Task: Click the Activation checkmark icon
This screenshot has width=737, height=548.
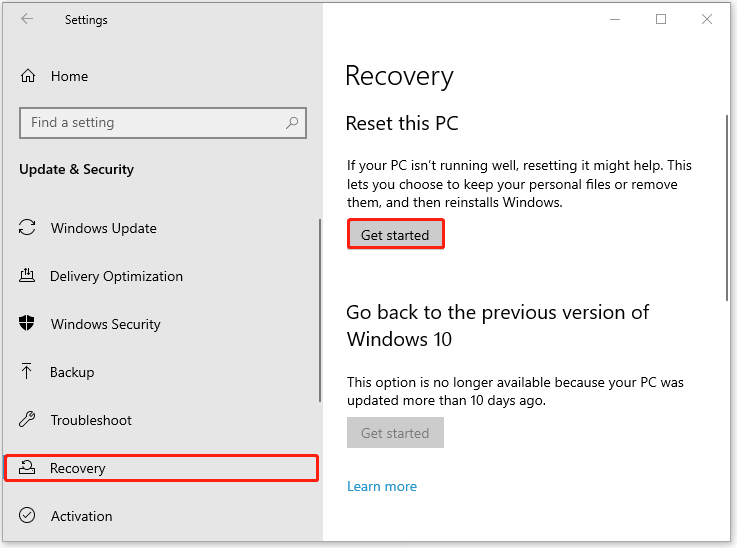Action: (x=27, y=516)
